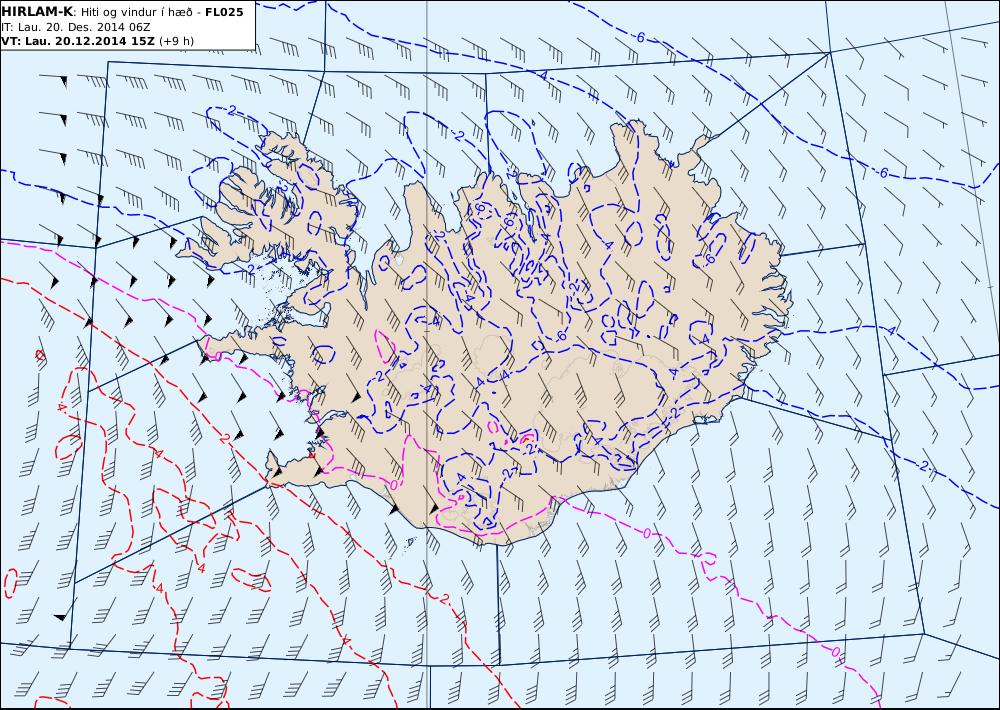Click the "FL025" flight level label
The image size is (1000, 710).
tap(224, 11)
